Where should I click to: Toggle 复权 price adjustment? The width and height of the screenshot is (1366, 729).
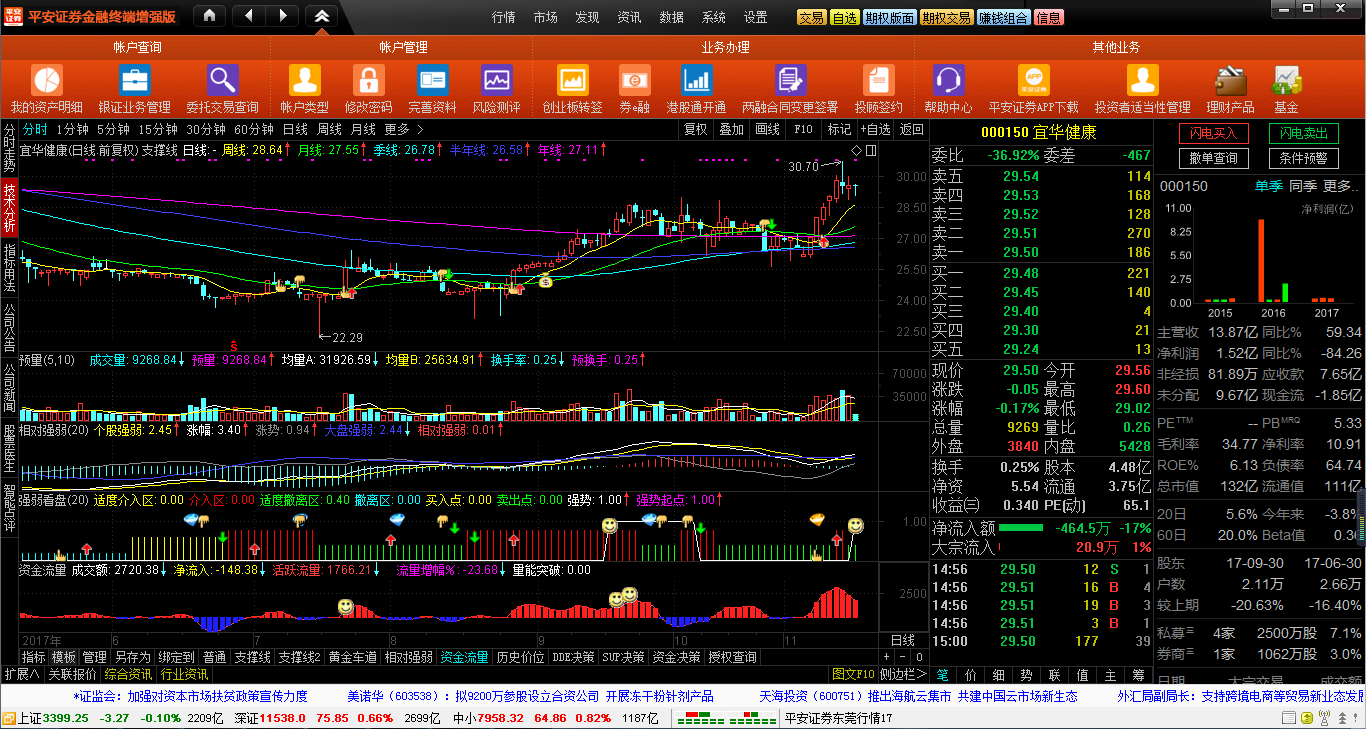[696, 129]
